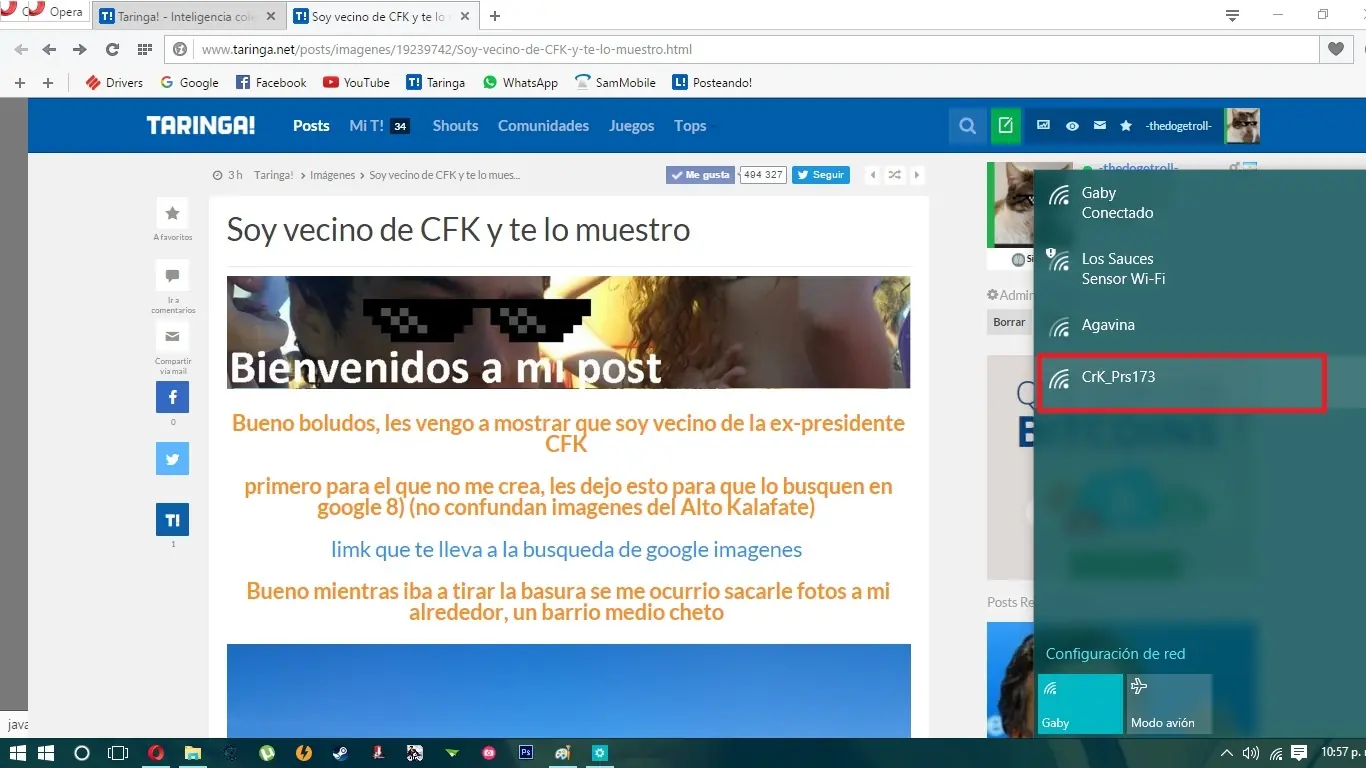Open Taringa! breadcrumb link
This screenshot has width=1366, height=768.
pos(273,175)
